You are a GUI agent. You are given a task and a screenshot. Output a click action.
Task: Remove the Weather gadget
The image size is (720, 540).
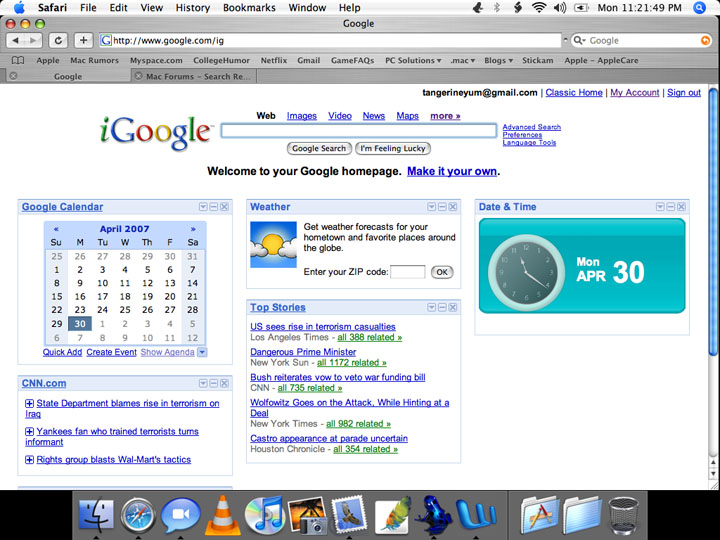coord(453,207)
